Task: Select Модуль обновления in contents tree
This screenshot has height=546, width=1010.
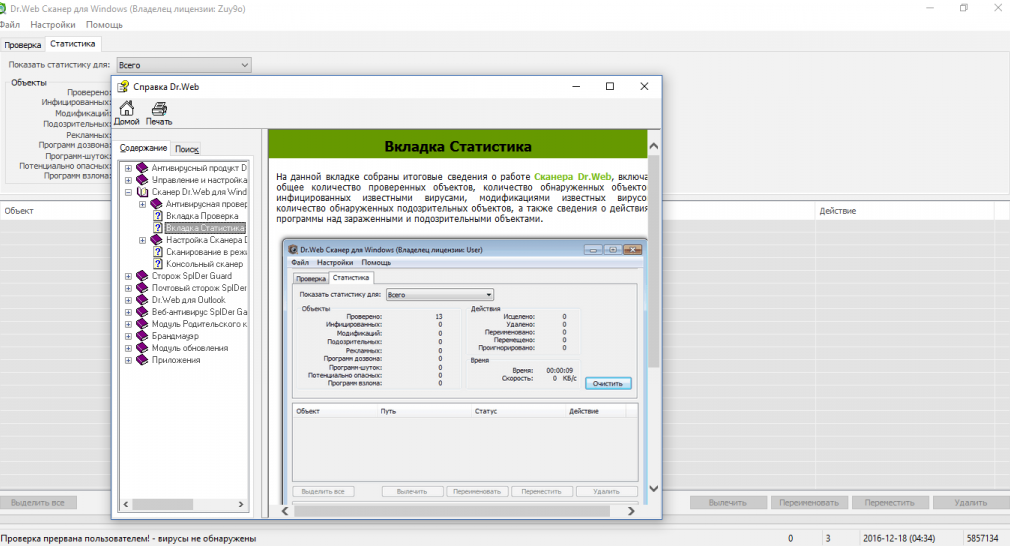Action: (190, 348)
